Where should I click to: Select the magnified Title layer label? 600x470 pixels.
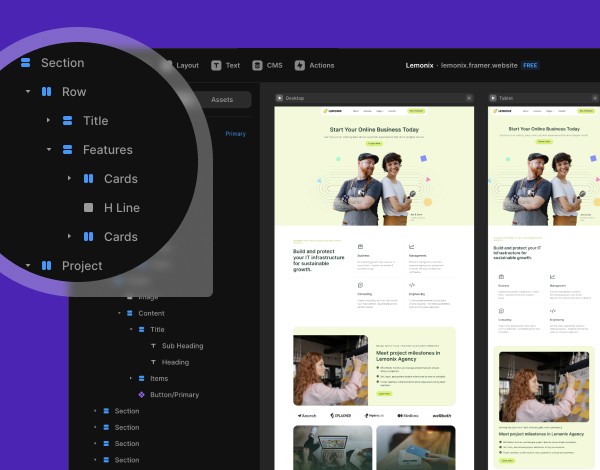pyautogui.click(x=96, y=121)
